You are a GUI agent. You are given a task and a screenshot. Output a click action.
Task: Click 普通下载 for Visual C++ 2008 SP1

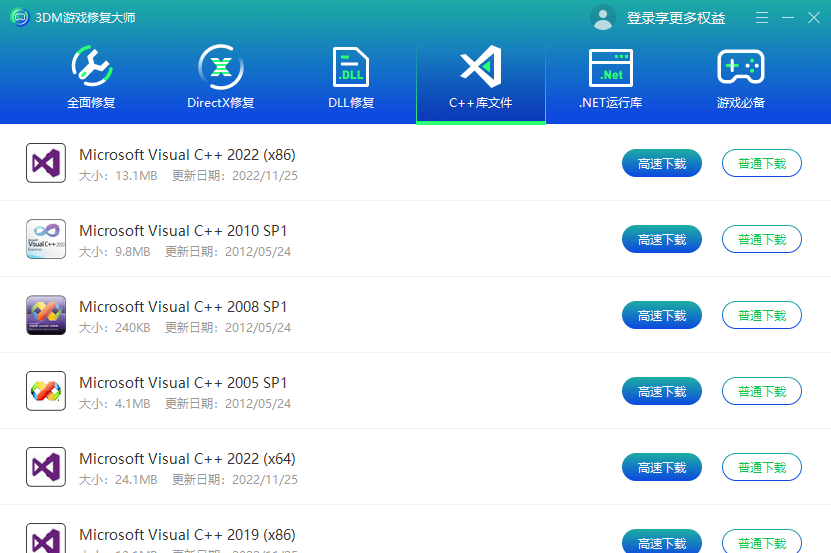762,315
